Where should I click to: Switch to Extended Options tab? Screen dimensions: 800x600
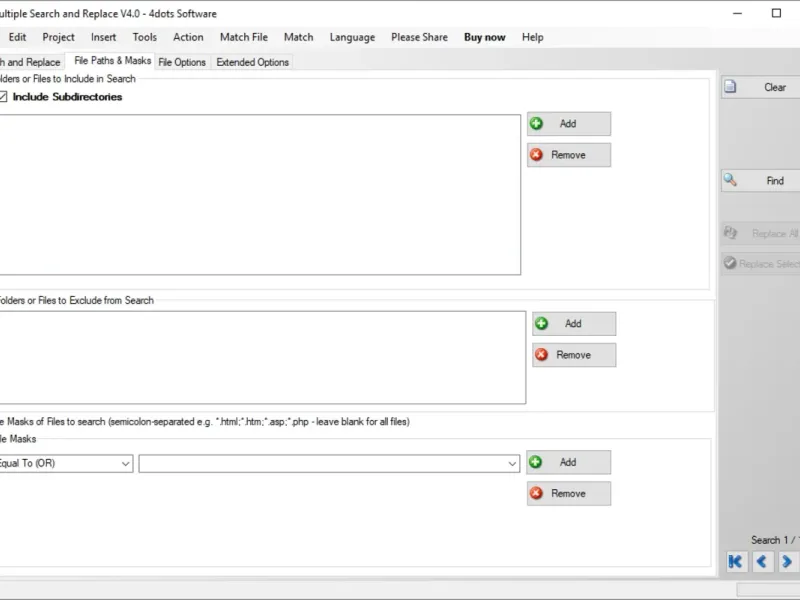(x=253, y=62)
